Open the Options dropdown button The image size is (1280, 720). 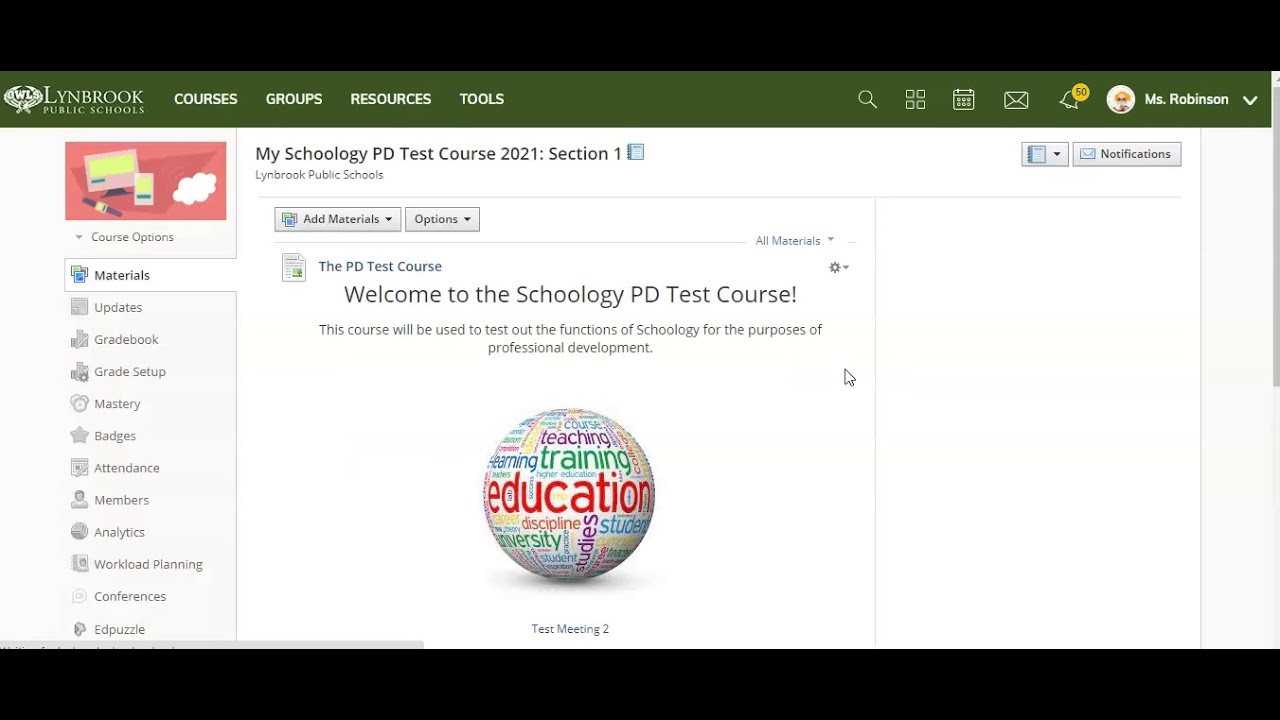[442, 219]
